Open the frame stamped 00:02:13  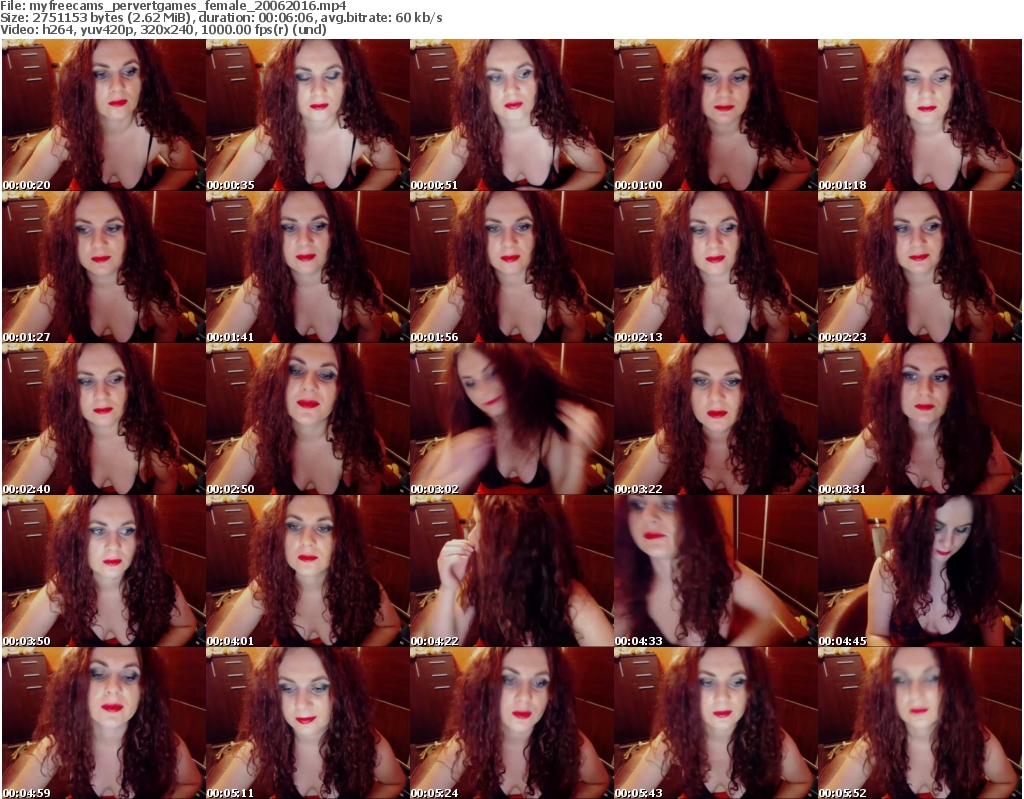[x=716, y=267]
